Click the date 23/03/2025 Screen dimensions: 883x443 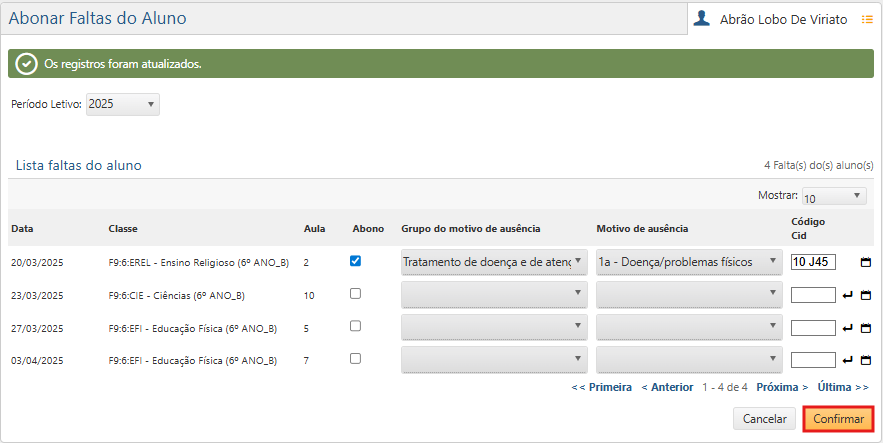37,296
